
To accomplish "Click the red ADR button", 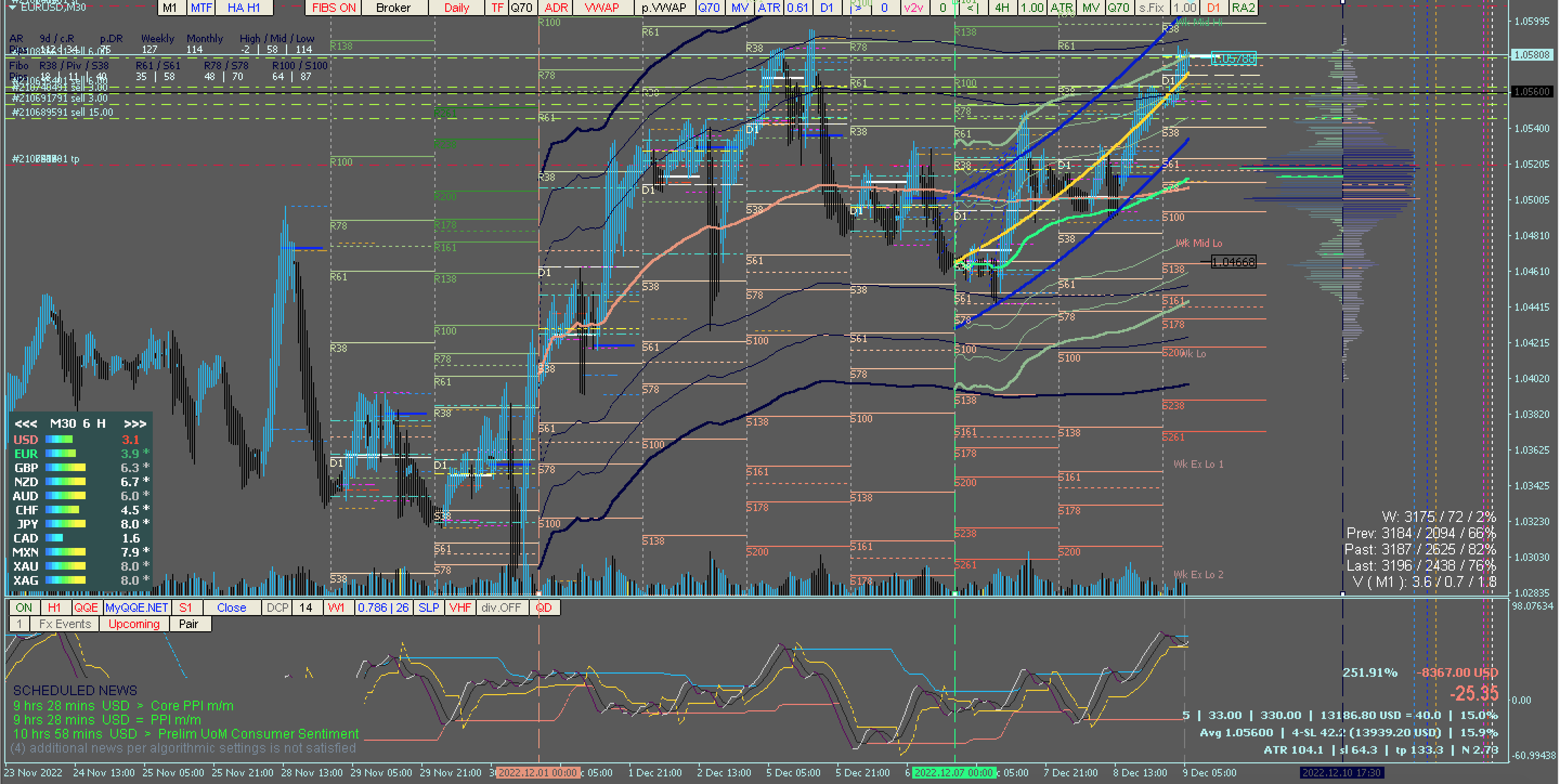I will 556,8.
